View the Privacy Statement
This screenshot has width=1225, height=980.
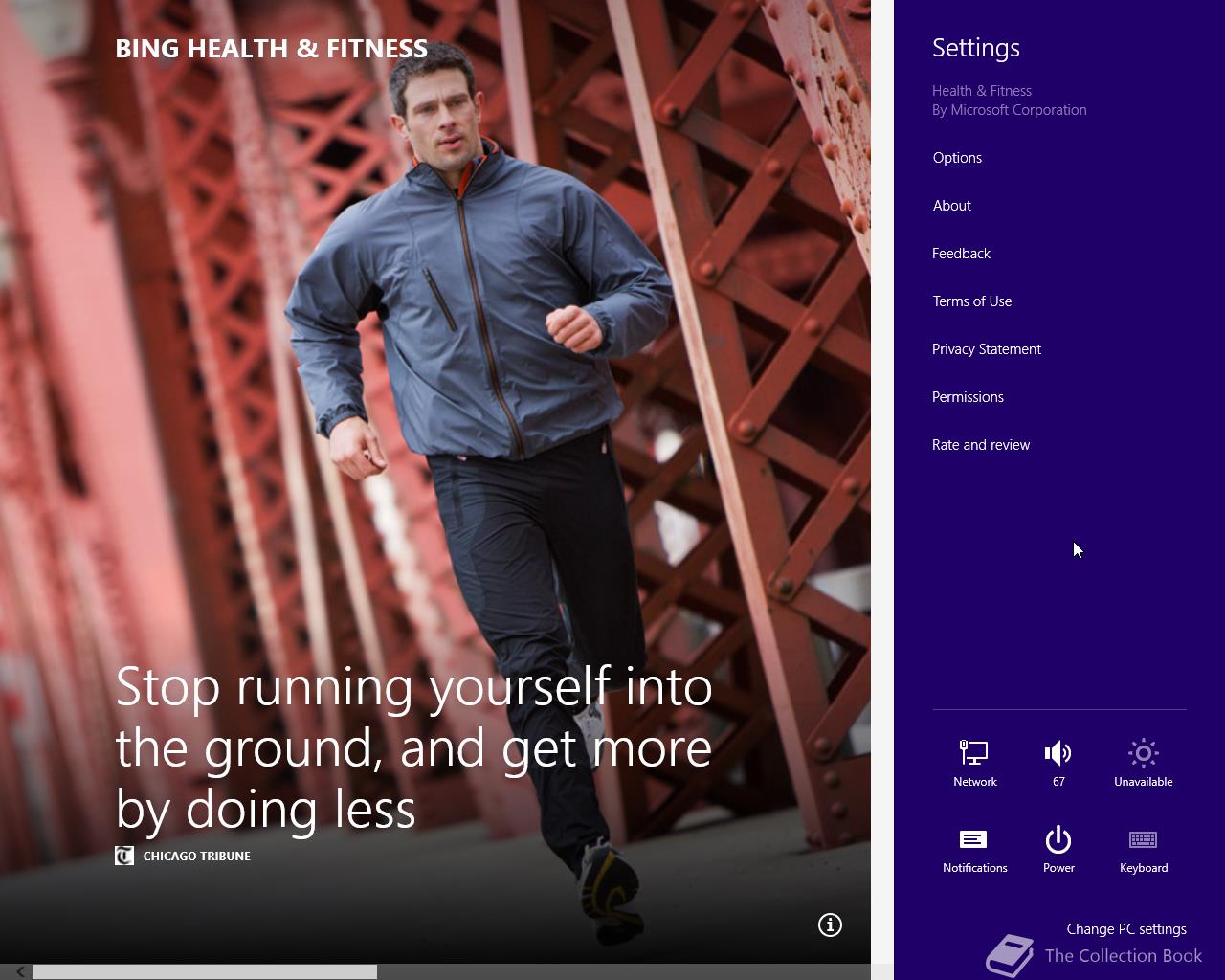pyautogui.click(x=986, y=349)
